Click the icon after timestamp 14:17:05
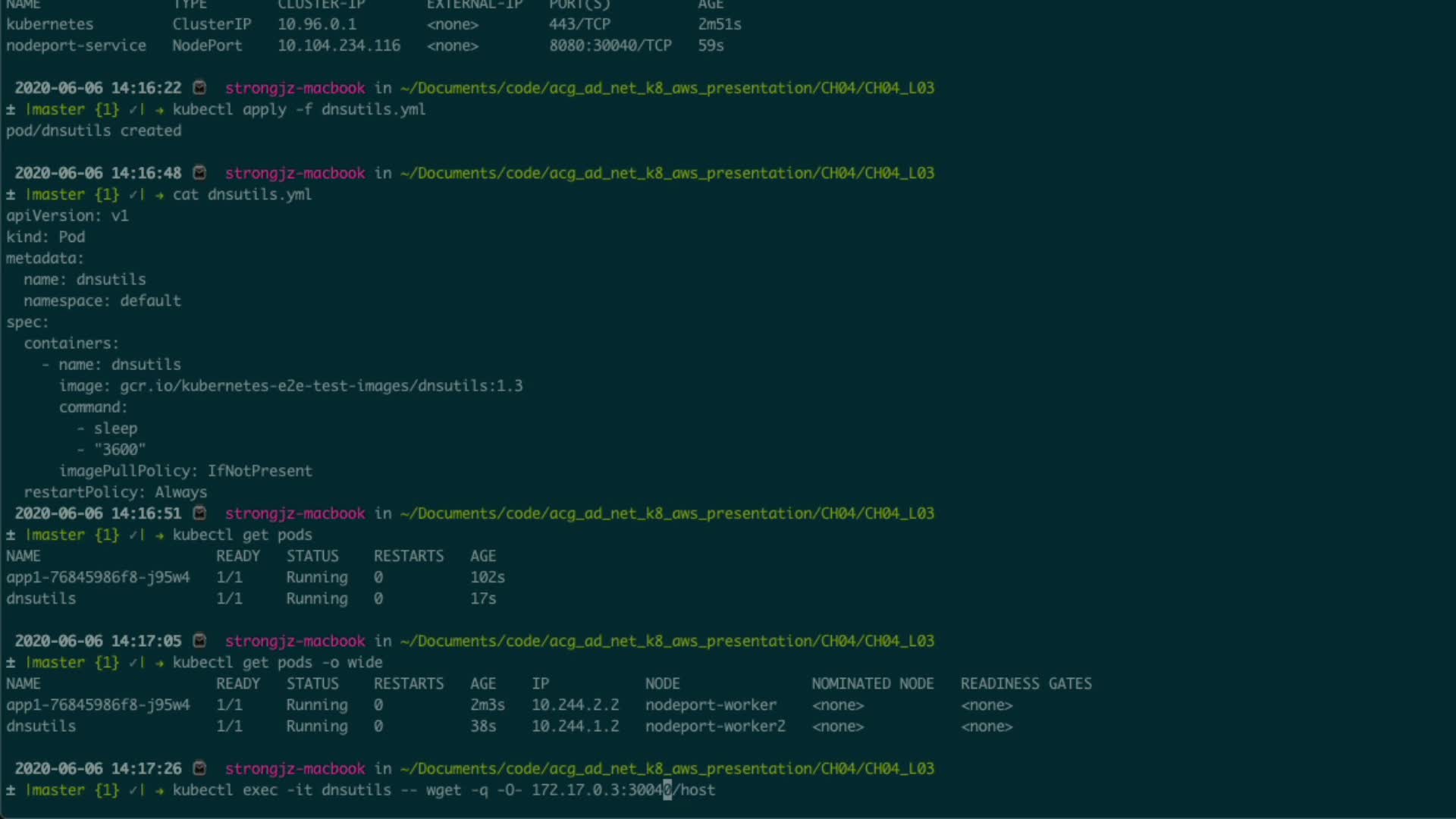 [199, 641]
